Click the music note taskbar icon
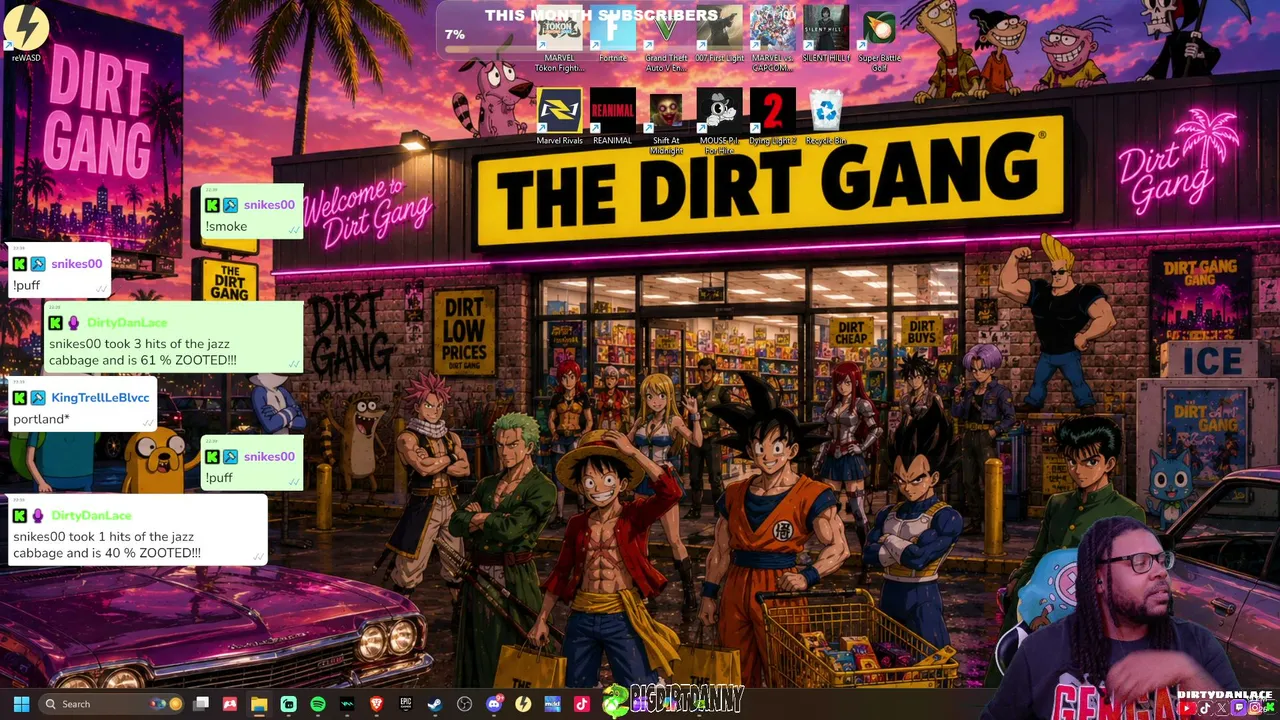1280x720 pixels. coord(581,704)
